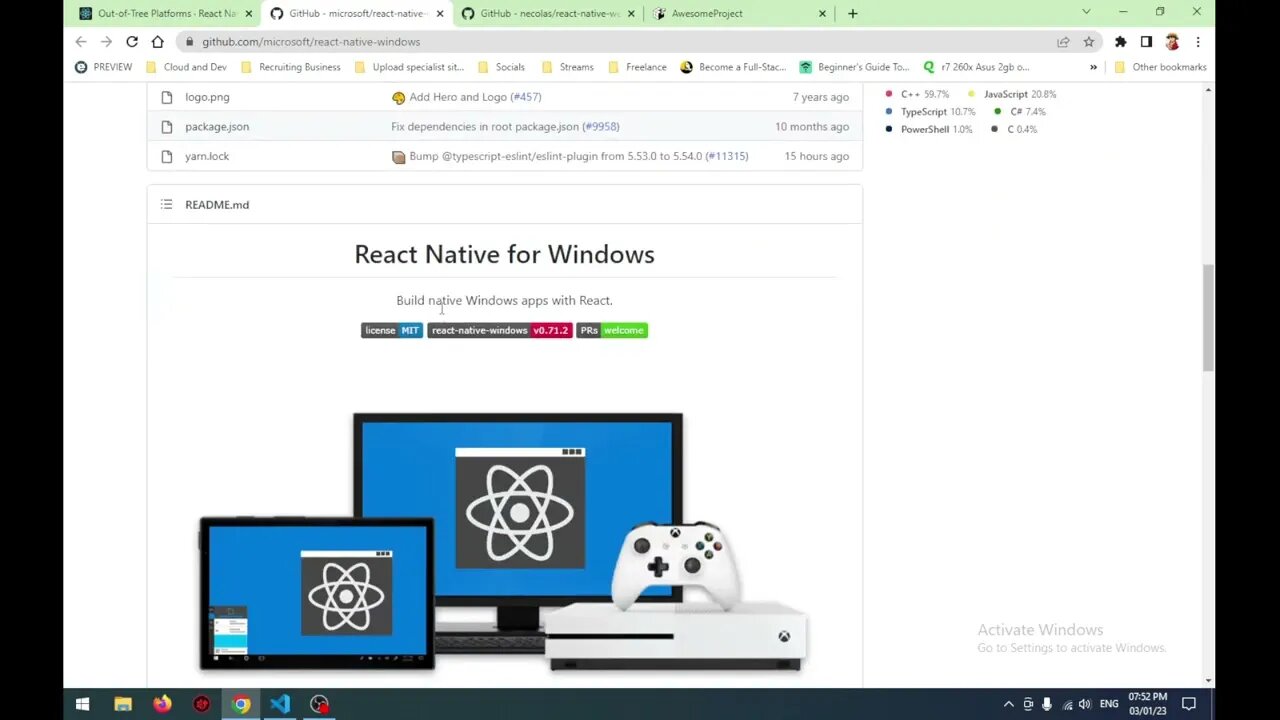The width and height of the screenshot is (1280, 720).
Task: Click the taskbar volume speaker icon
Action: [x=1085, y=704]
